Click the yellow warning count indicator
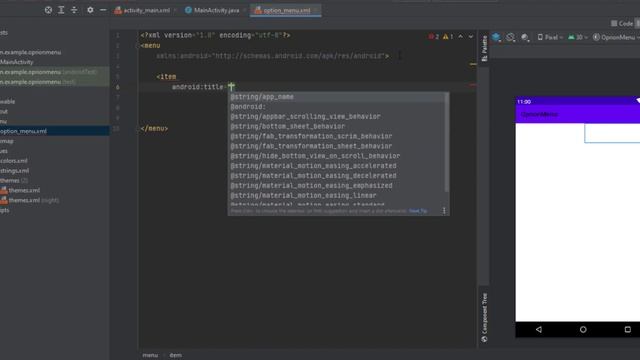This screenshot has height=360, width=640. click(448, 37)
